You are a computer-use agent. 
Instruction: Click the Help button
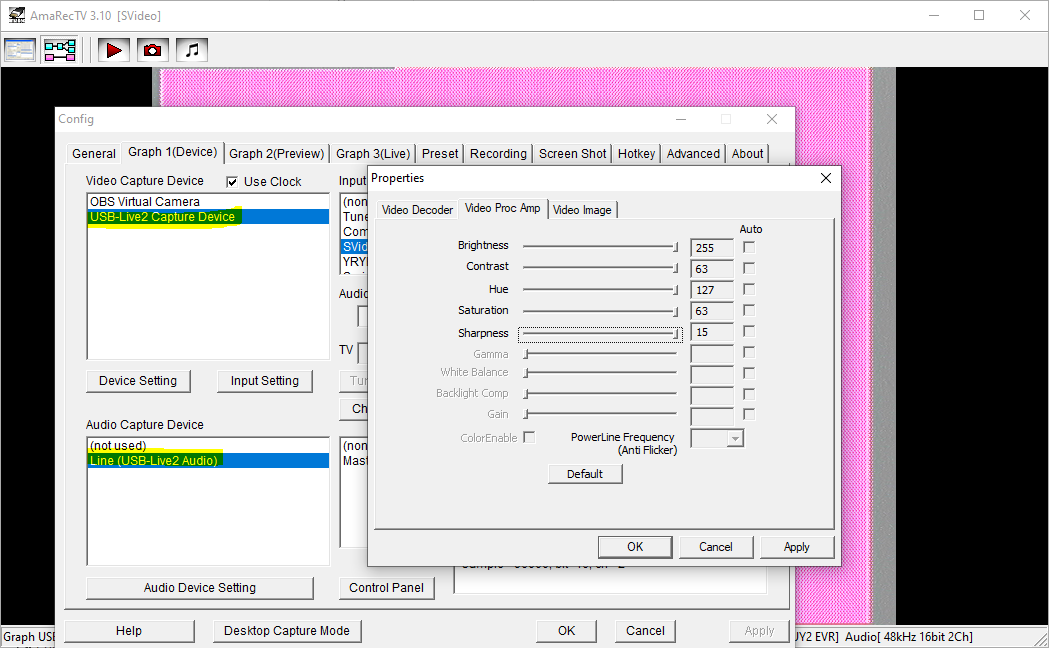[128, 631]
